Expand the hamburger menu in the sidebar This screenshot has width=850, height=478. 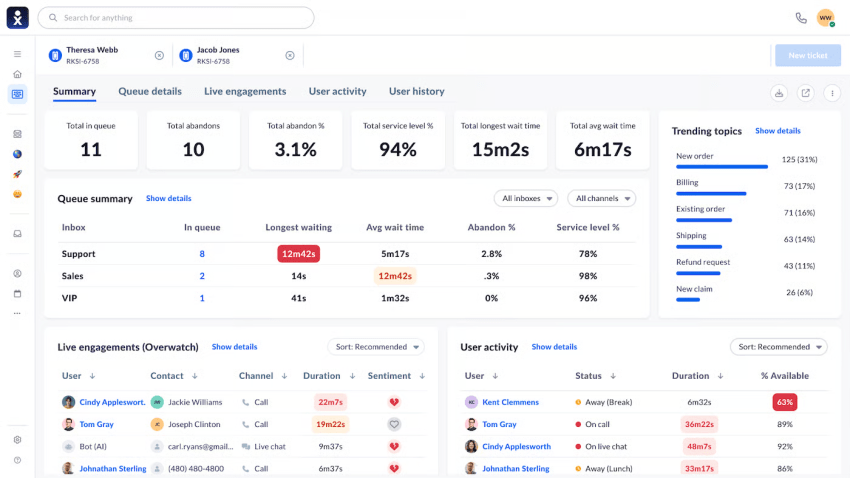17,54
